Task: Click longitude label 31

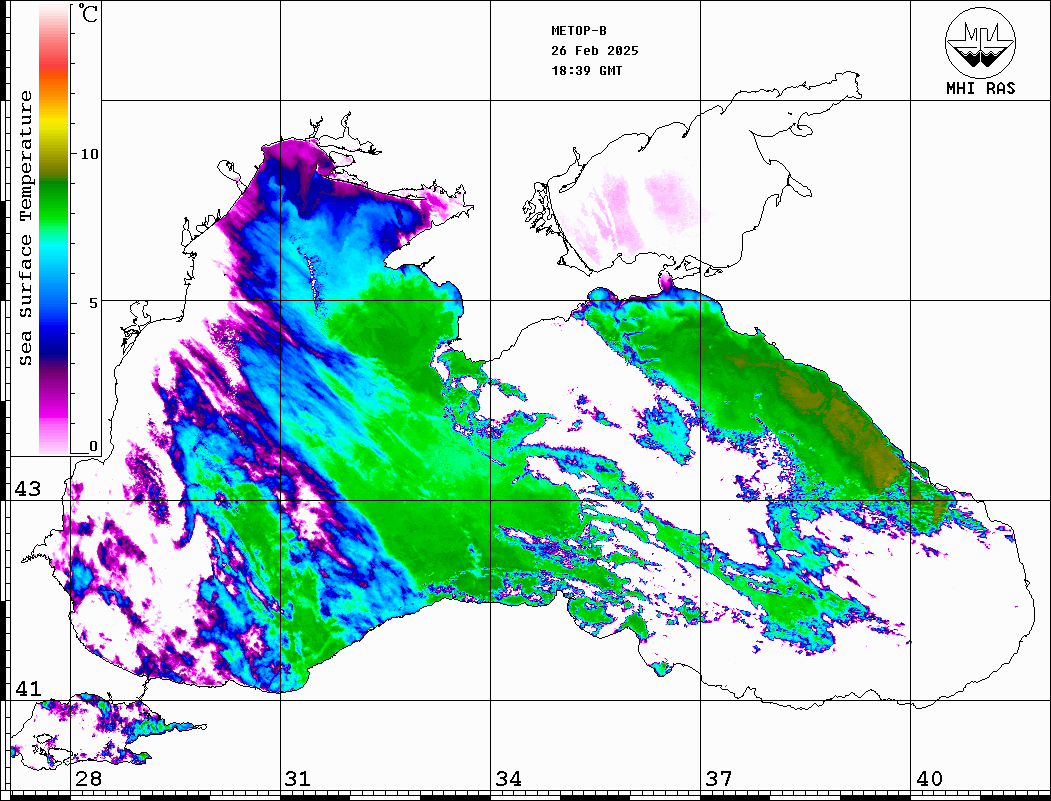Action: click(x=298, y=778)
